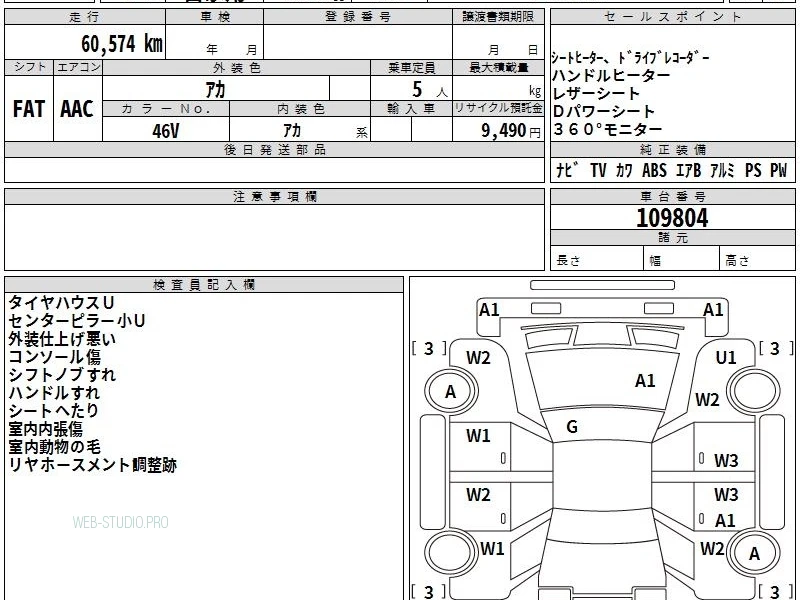
Task: Select the note タイヤハウスU
Action: (61, 303)
